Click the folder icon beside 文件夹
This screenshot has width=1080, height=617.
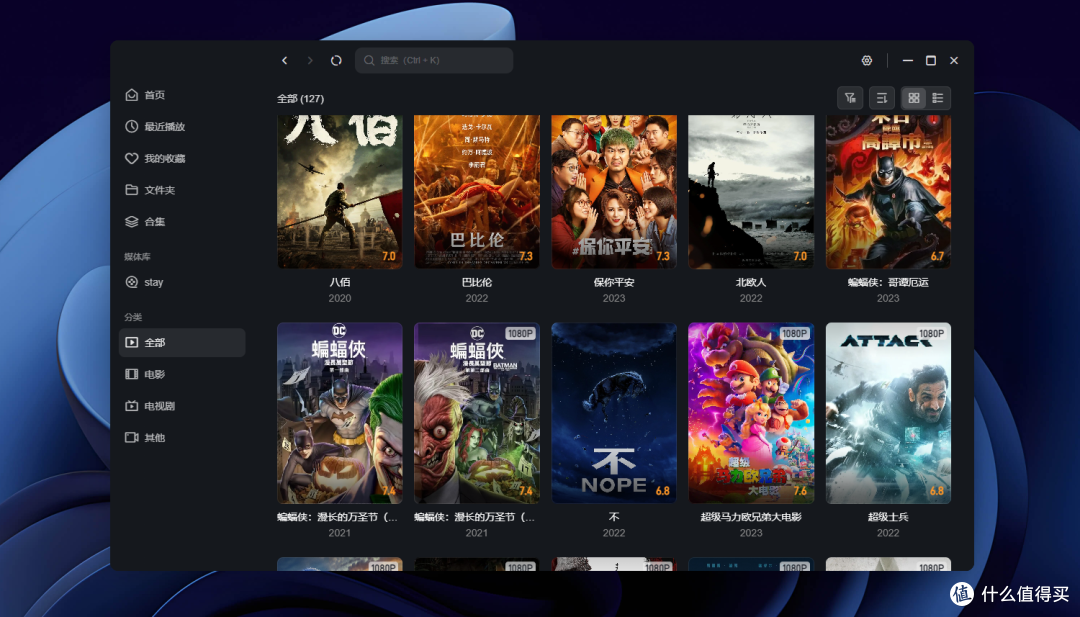pyautogui.click(x=132, y=190)
